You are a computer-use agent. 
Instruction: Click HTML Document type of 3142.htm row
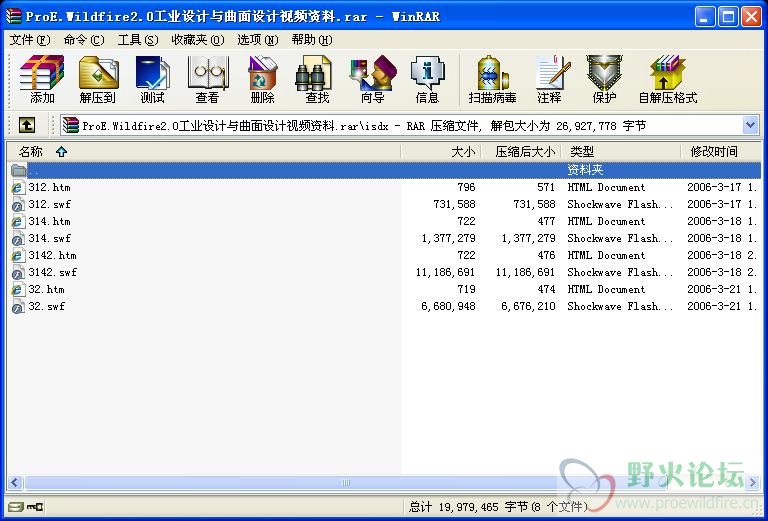pyautogui.click(x=606, y=256)
